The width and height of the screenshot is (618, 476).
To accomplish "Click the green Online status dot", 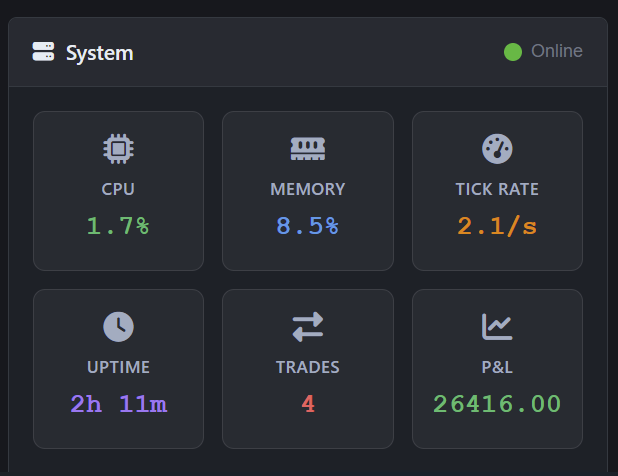I will pyautogui.click(x=513, y=52).
